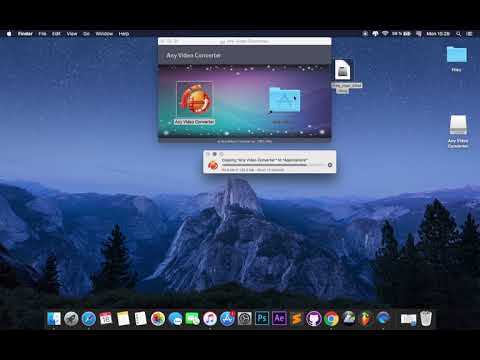This screenshot has height=360, width=480.
Task: Click the menu bar clock
Action: pos(438,34)
